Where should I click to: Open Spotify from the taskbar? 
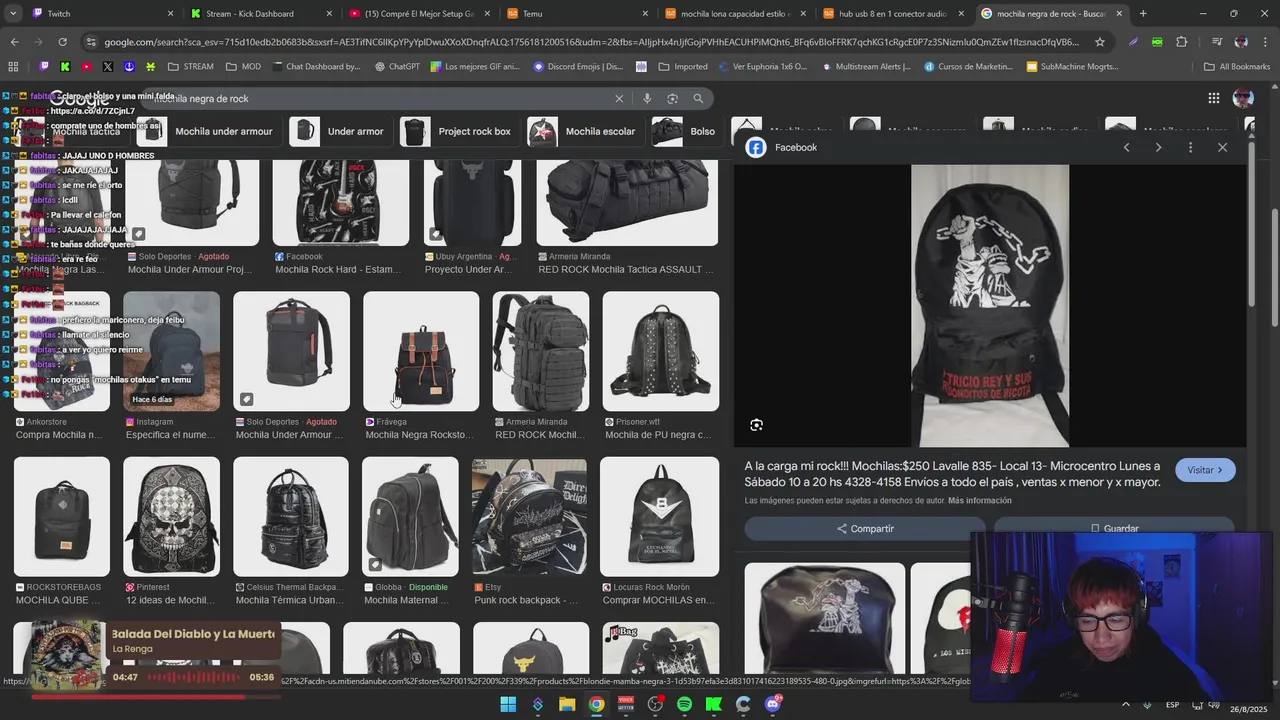pos(684,704)
